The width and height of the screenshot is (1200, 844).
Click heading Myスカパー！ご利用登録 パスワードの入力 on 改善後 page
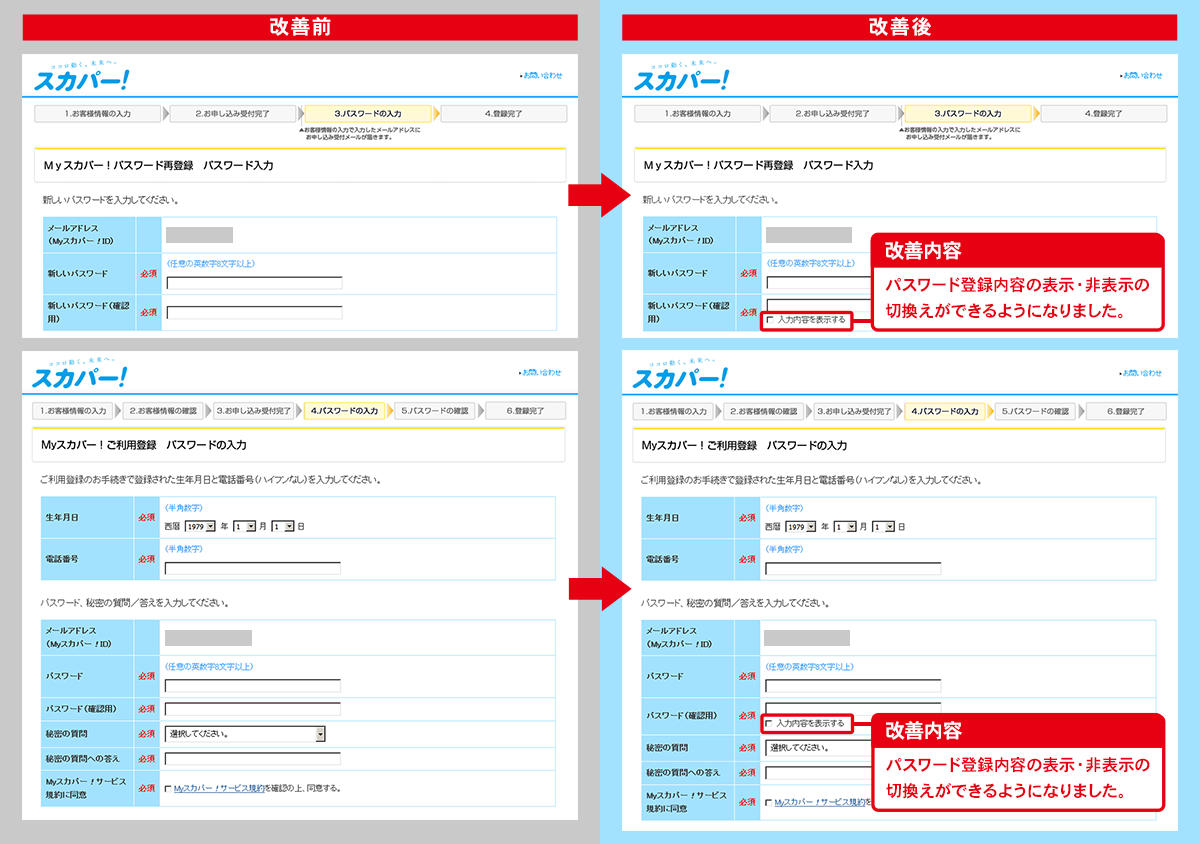[x=744, y=445]
